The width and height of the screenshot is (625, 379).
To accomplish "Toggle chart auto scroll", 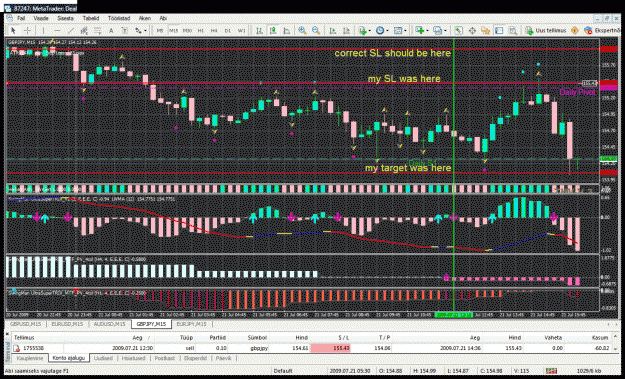I will [x=332, y=31].
